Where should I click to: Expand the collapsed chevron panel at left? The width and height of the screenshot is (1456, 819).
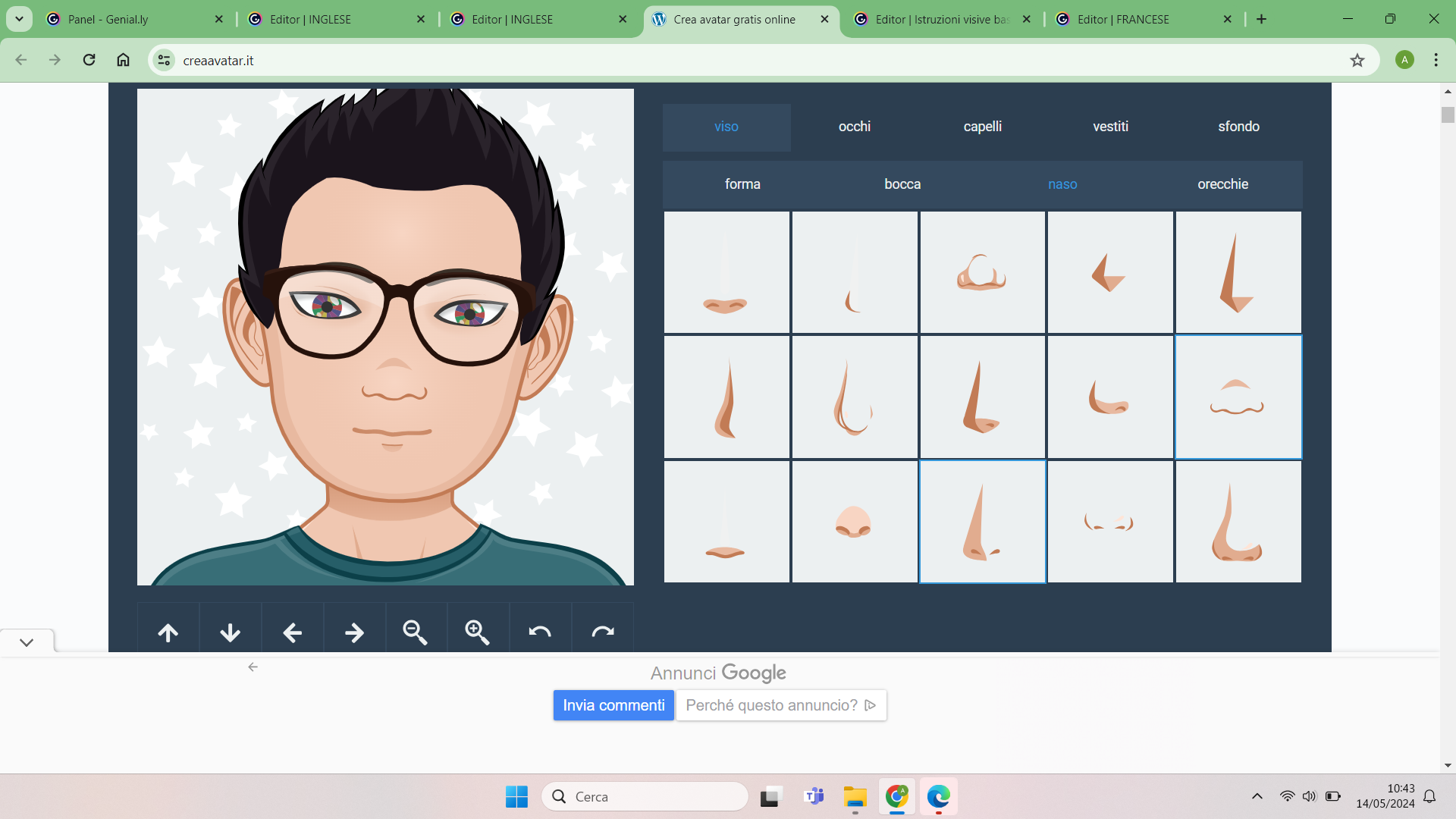tap(27, 642)
